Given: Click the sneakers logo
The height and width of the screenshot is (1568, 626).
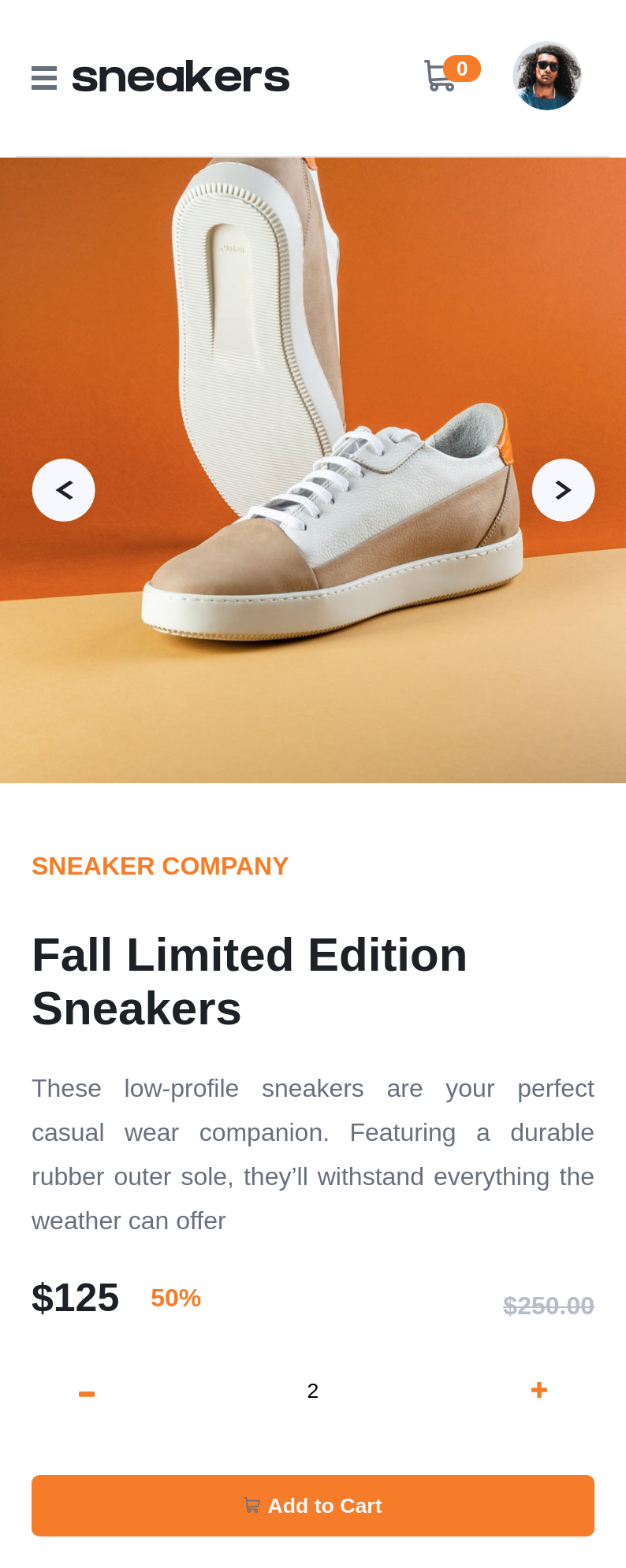Looking at the screenshot, I should 181,77.
